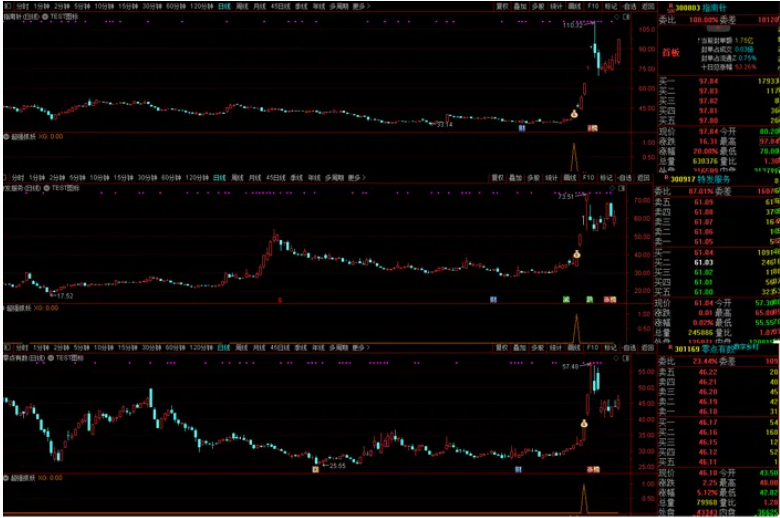Click the money bag marker on 特发服务 chart
Image resolution: width=780 pixels, height=518 pixels.
coord(576,257)
